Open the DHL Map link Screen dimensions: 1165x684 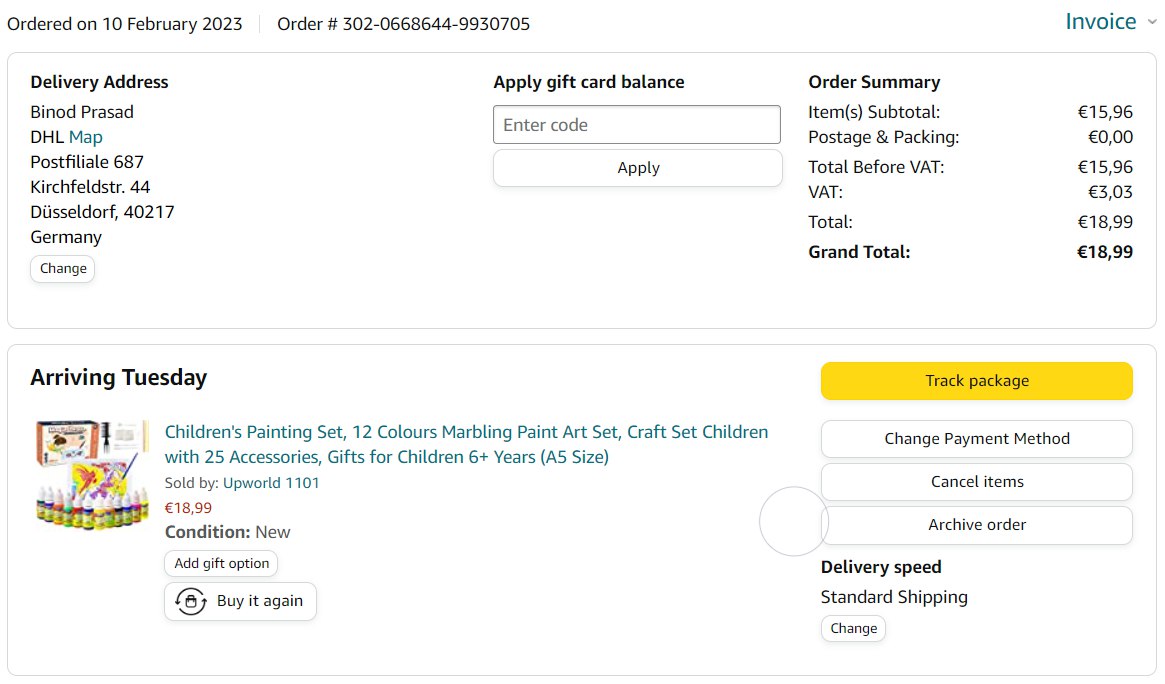click(x=85, y=137)
